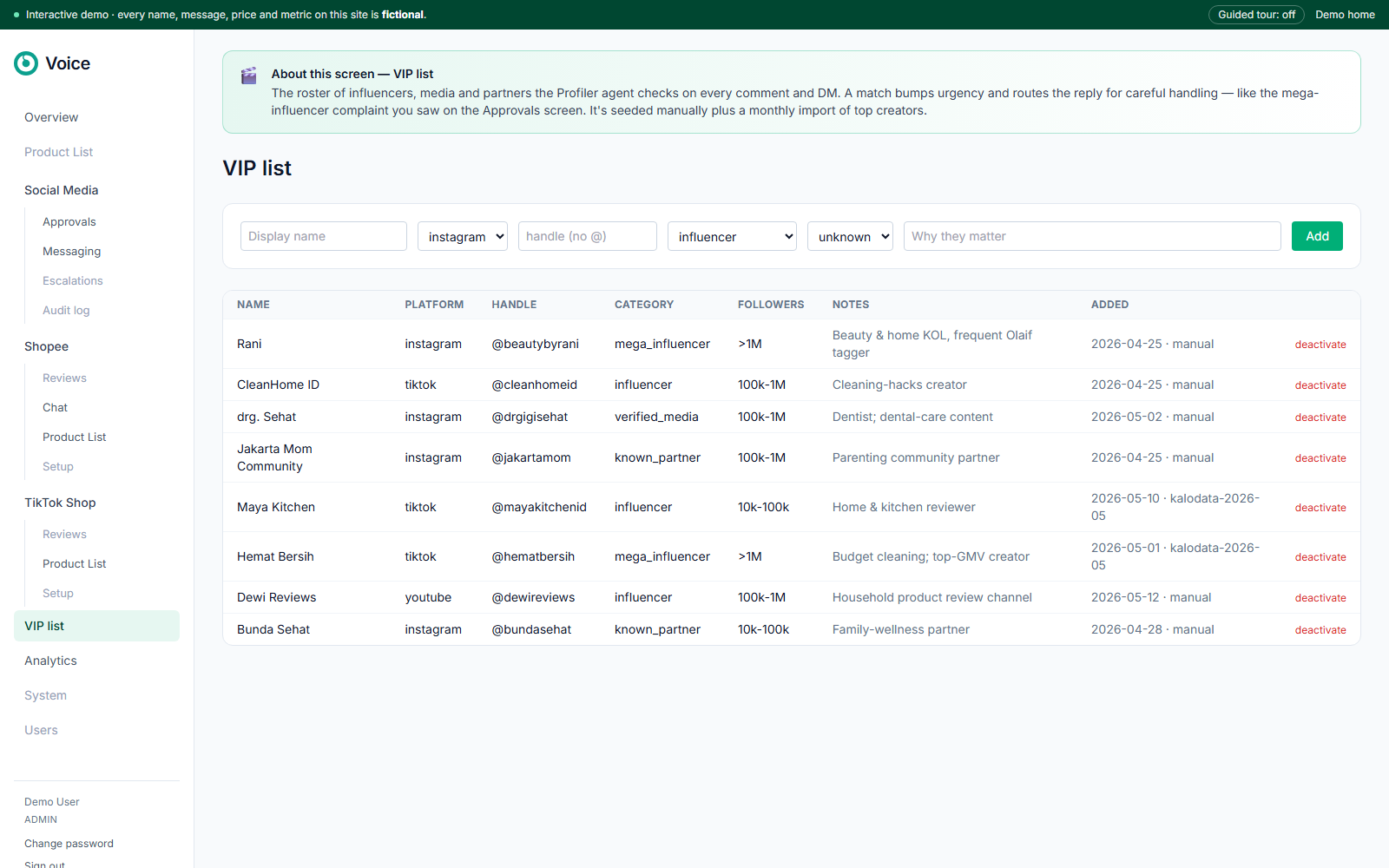This screenshot has height=868, width=1389.
Task: Focus the Display name field
Action: [324, 236]
